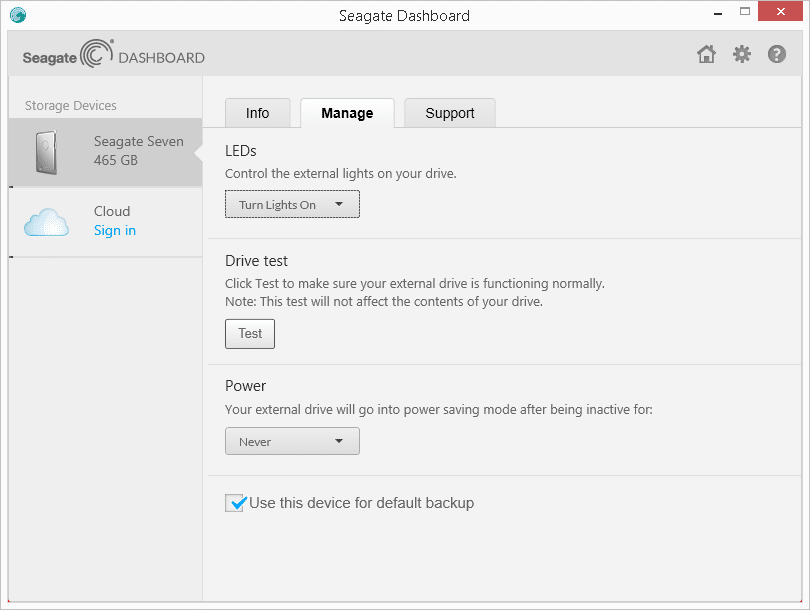Open help with question mark icon
This screenshot has width=810, height=610.
click(776, 54)
